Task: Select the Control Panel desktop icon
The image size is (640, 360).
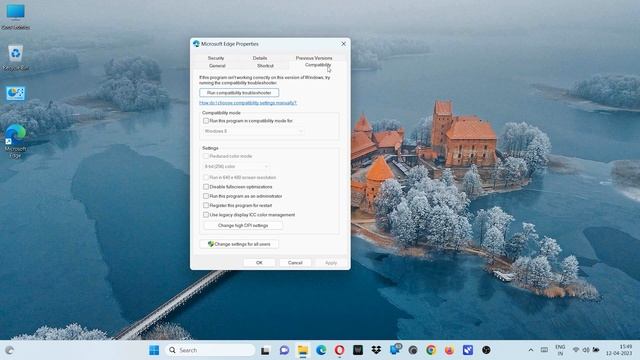Action: tap(16, 93)
